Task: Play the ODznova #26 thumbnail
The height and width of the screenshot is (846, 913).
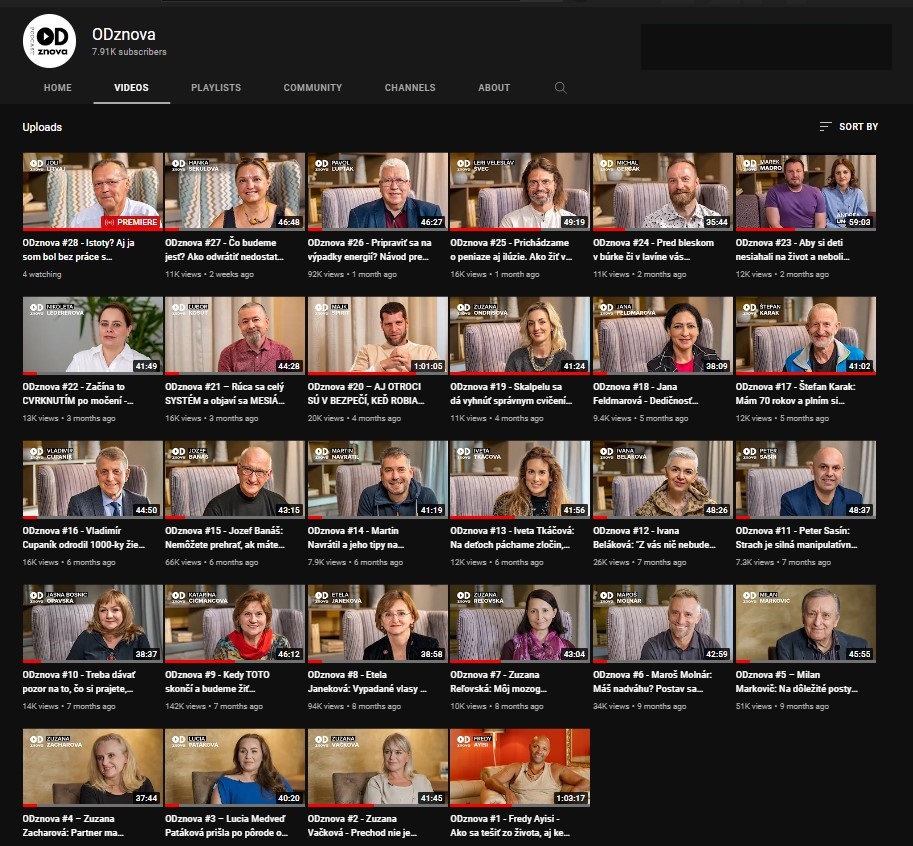Action: point(377,192)
